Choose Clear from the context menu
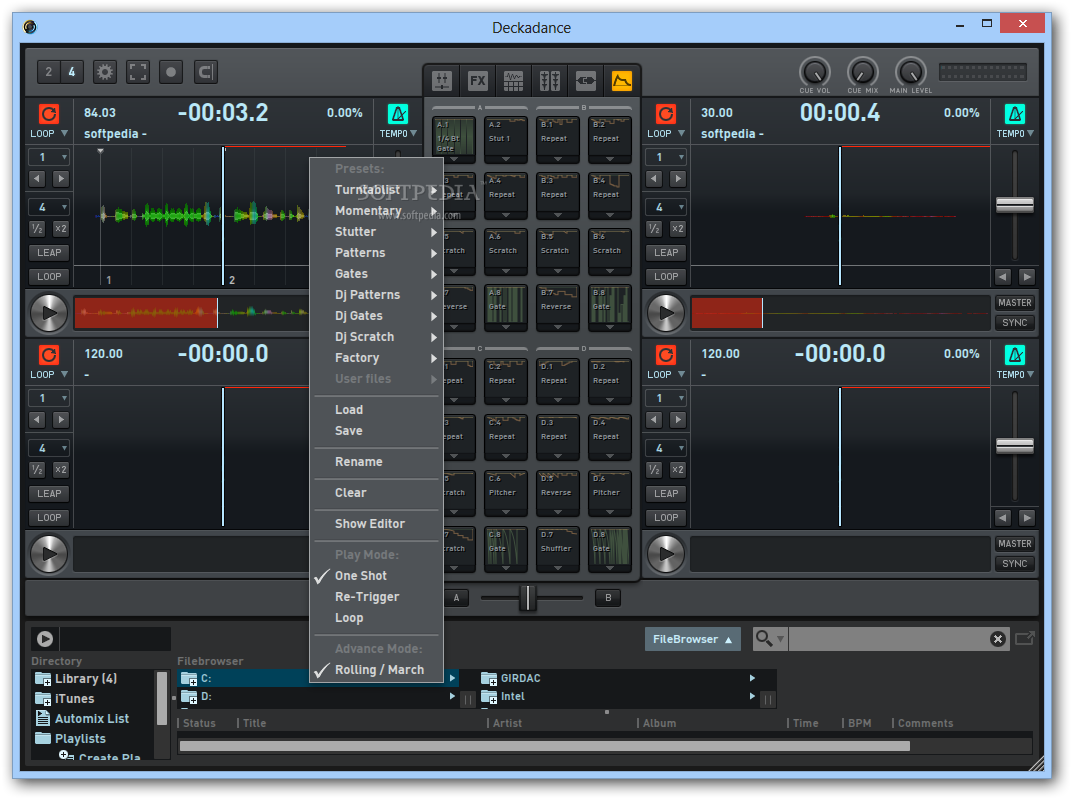This screenshot has width=1072, height=799. pyautogui.click(x=376, y=493)
